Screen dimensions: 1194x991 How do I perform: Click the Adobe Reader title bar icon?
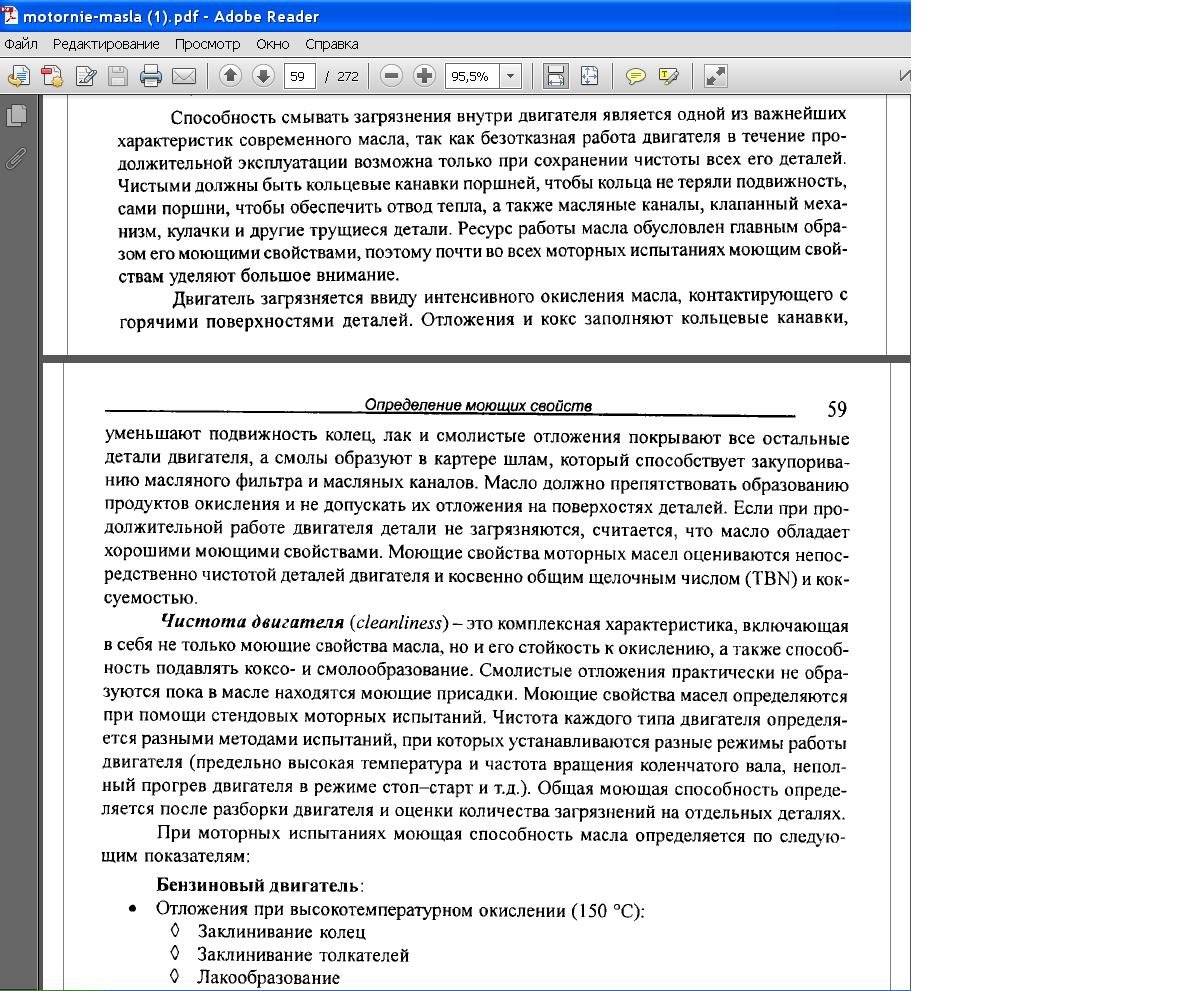pos(9,15)
